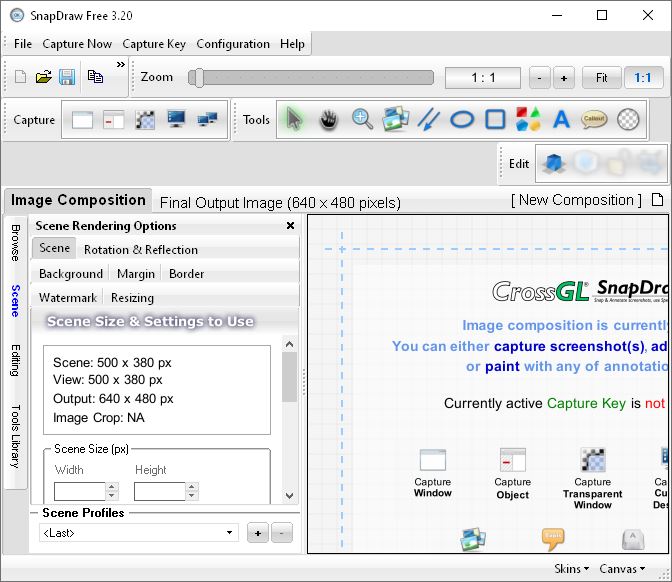Open the Help menu
672x582 pixels.
coord(292,44)
